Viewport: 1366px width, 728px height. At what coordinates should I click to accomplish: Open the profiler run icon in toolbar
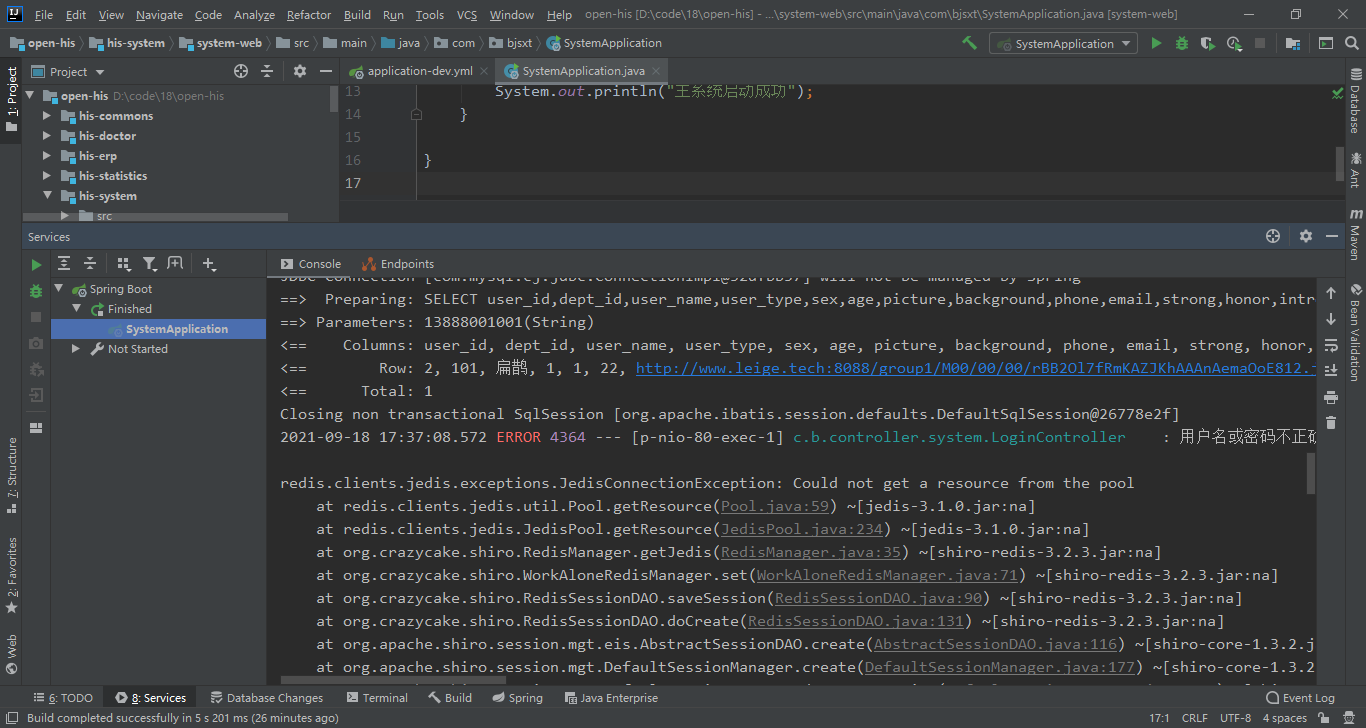(x=1234, y=43)
